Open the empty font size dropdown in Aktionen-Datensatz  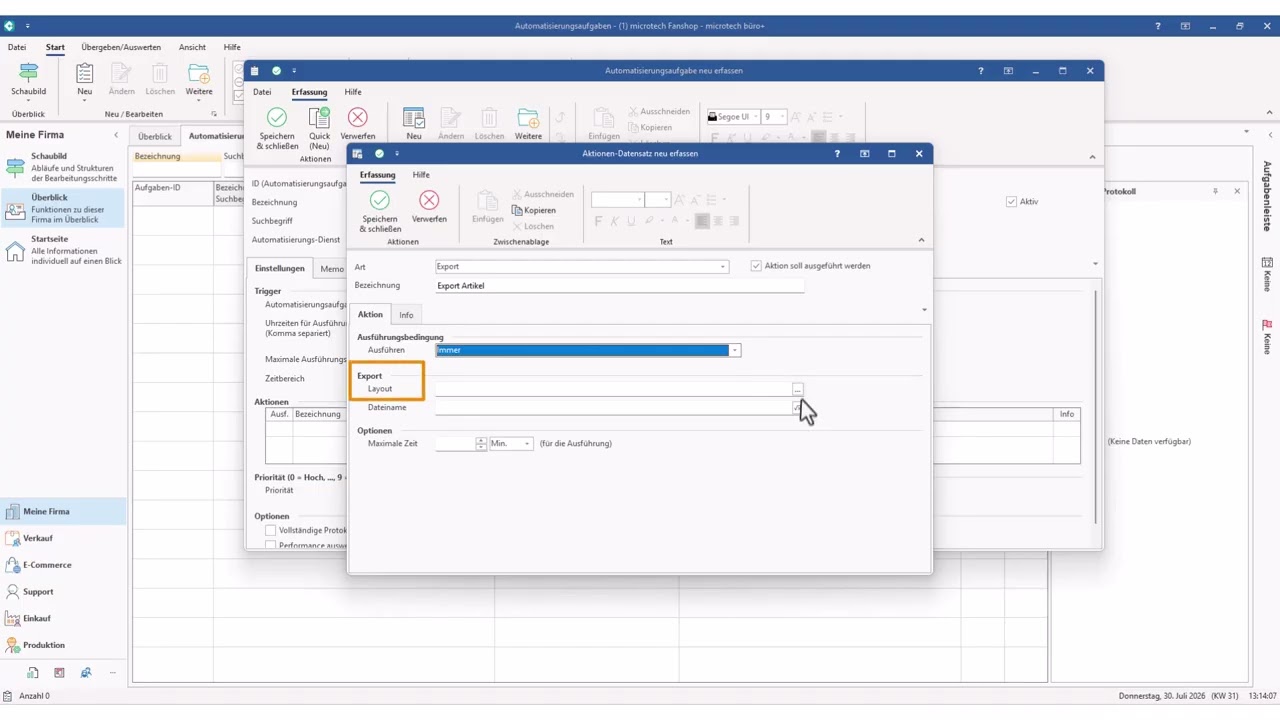(666, 200)
